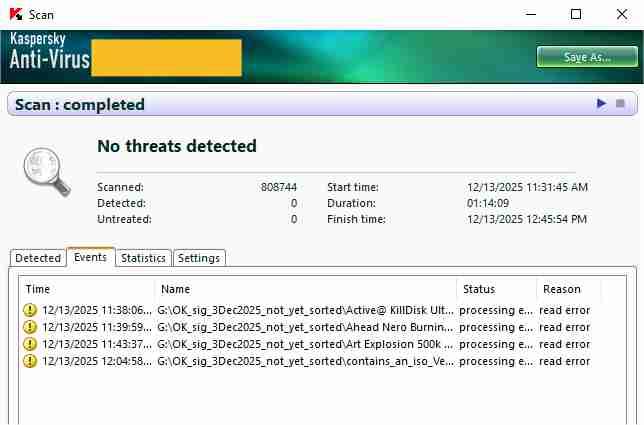This screenshot has width=644, height=425.
Task: Start the scan with the play icon
Action: (601, 103)
